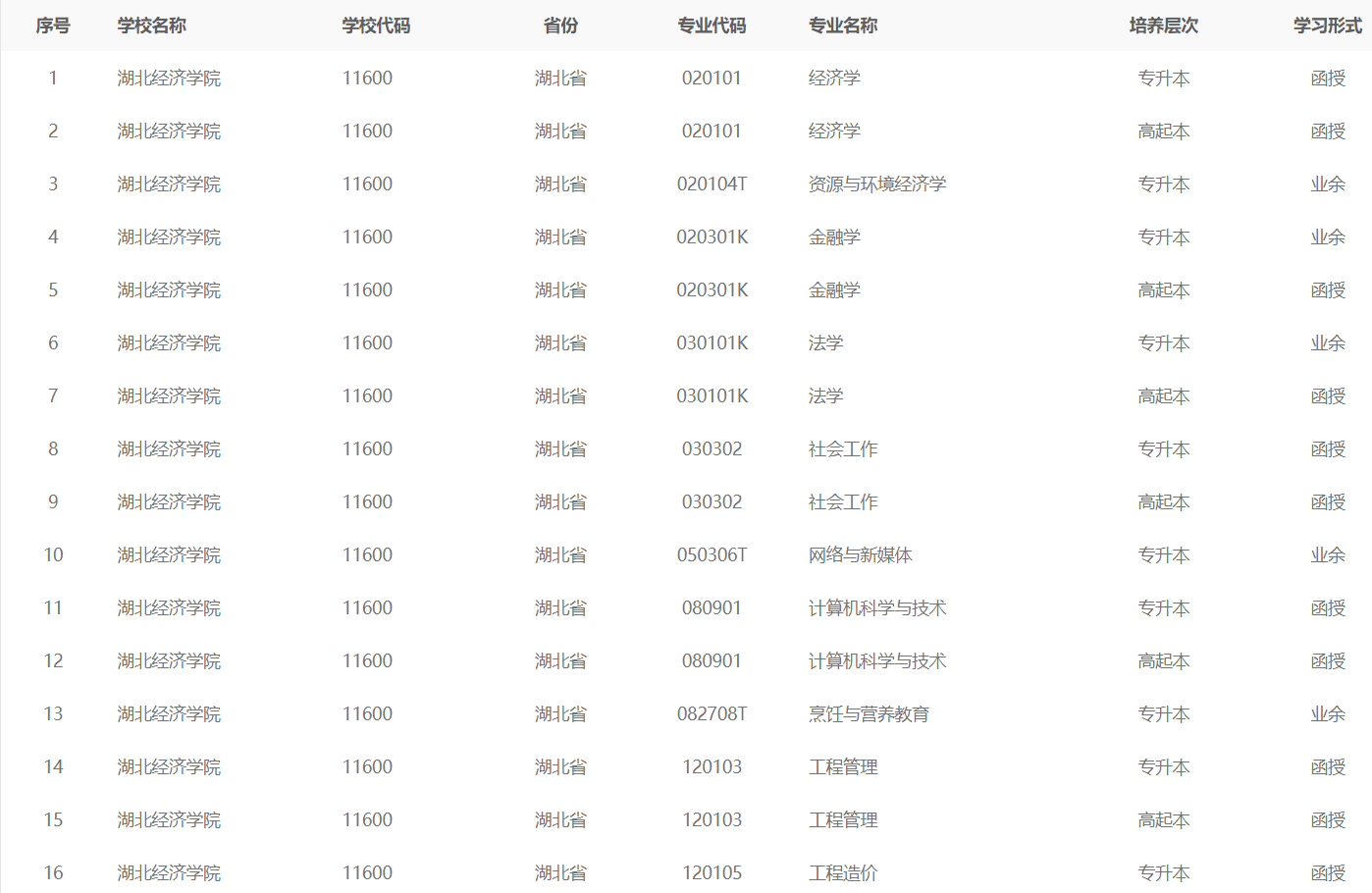Click serial number 13
Screen dimensions: 1372x893
53,714
